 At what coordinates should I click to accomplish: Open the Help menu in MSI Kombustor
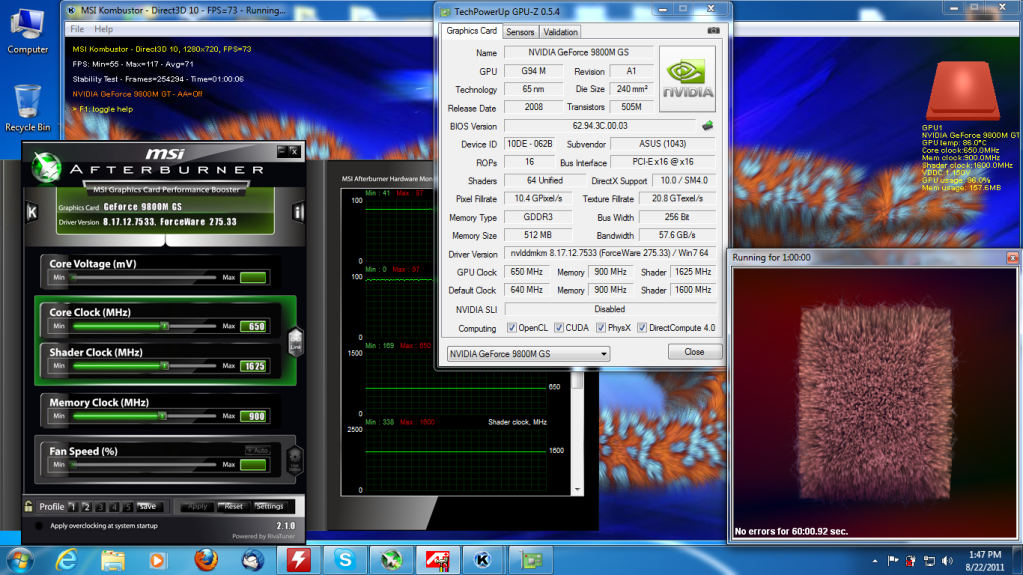103,29
